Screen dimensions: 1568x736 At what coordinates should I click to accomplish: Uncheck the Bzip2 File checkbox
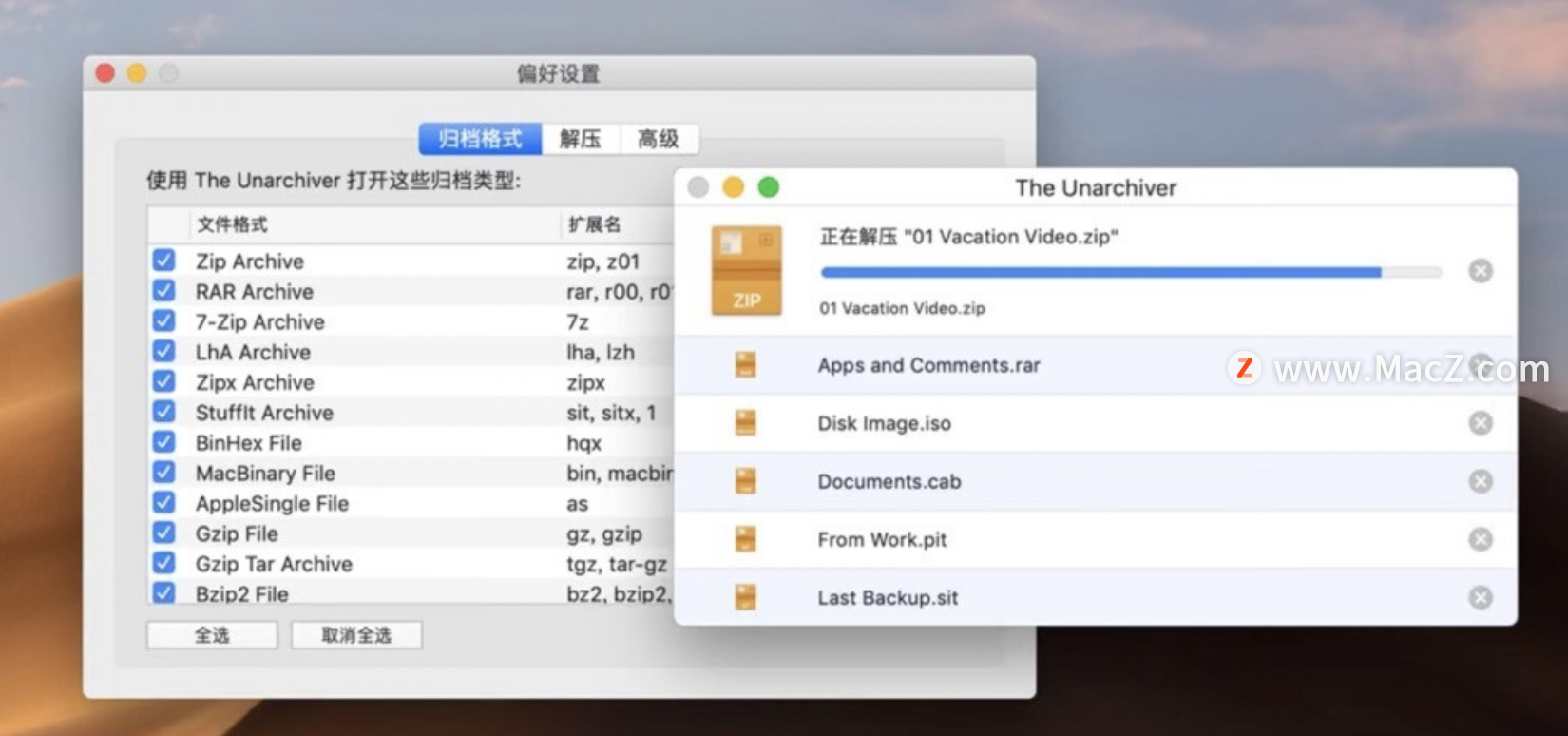(164, 592)
